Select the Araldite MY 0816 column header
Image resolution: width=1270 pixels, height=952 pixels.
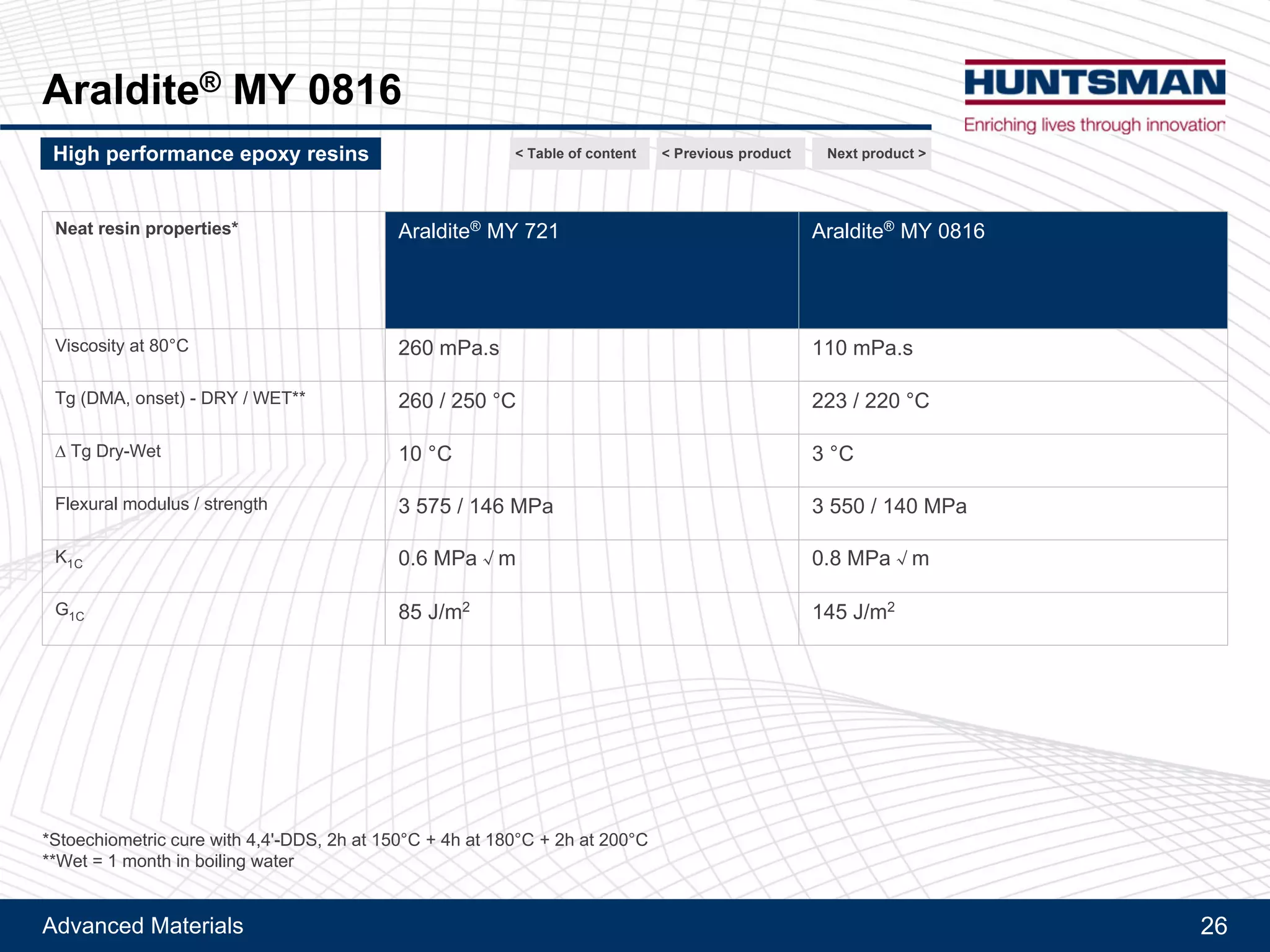(x=1012, y=269)
